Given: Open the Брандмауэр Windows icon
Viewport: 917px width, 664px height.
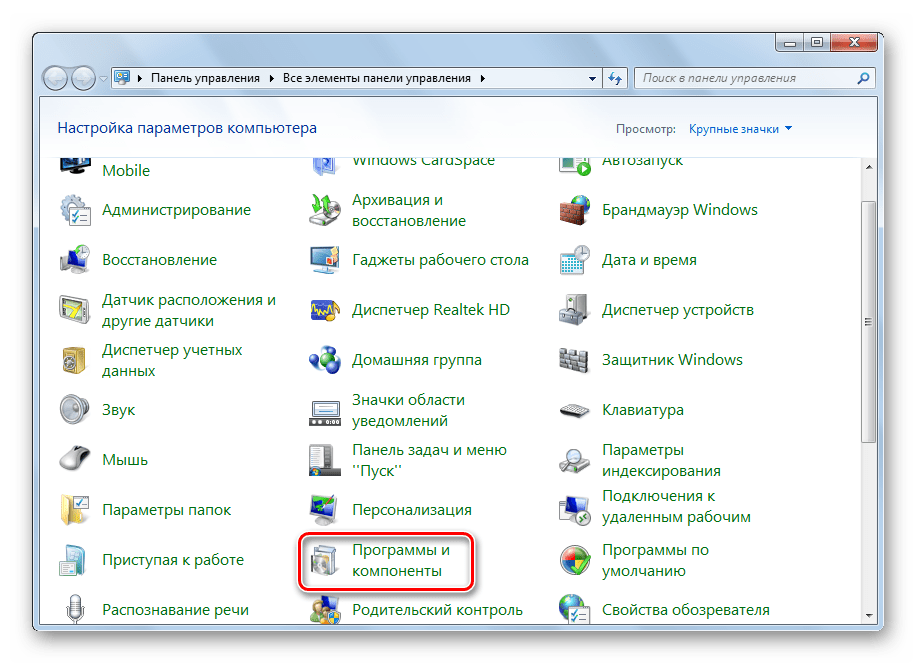Looking at the screenshot, I should point(576,211).
